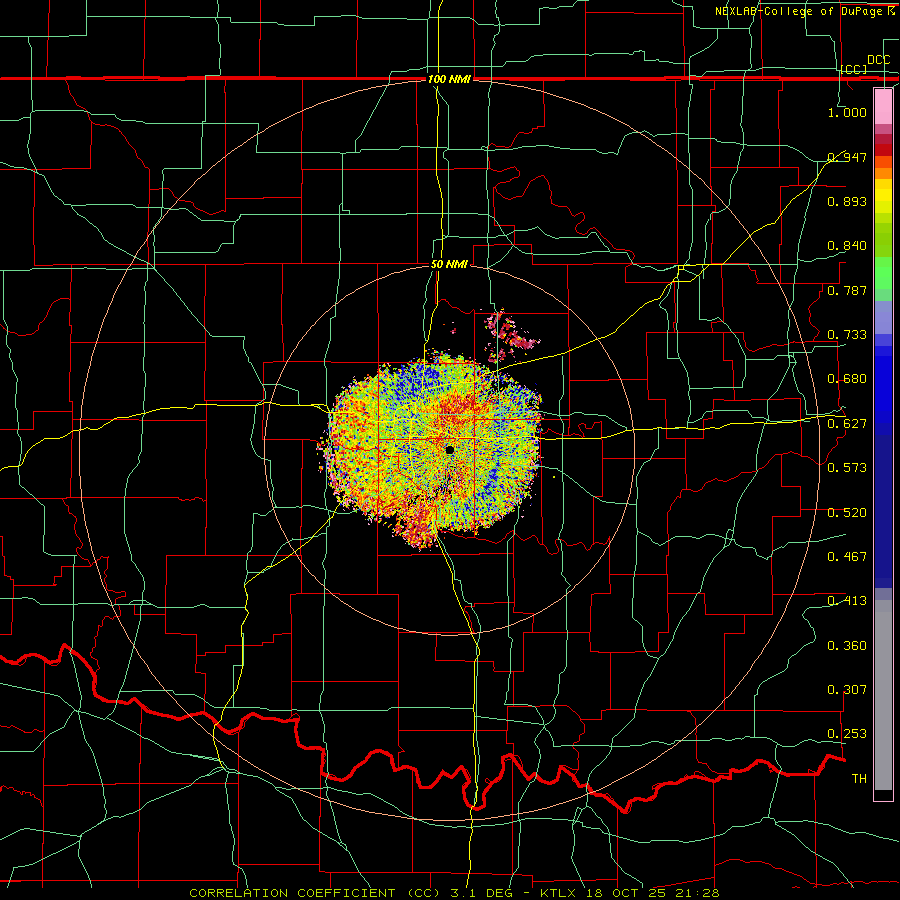This screenshot has width=900, height=900.
Task: Click the 0.253 legend value
Action: click(847, 734)
